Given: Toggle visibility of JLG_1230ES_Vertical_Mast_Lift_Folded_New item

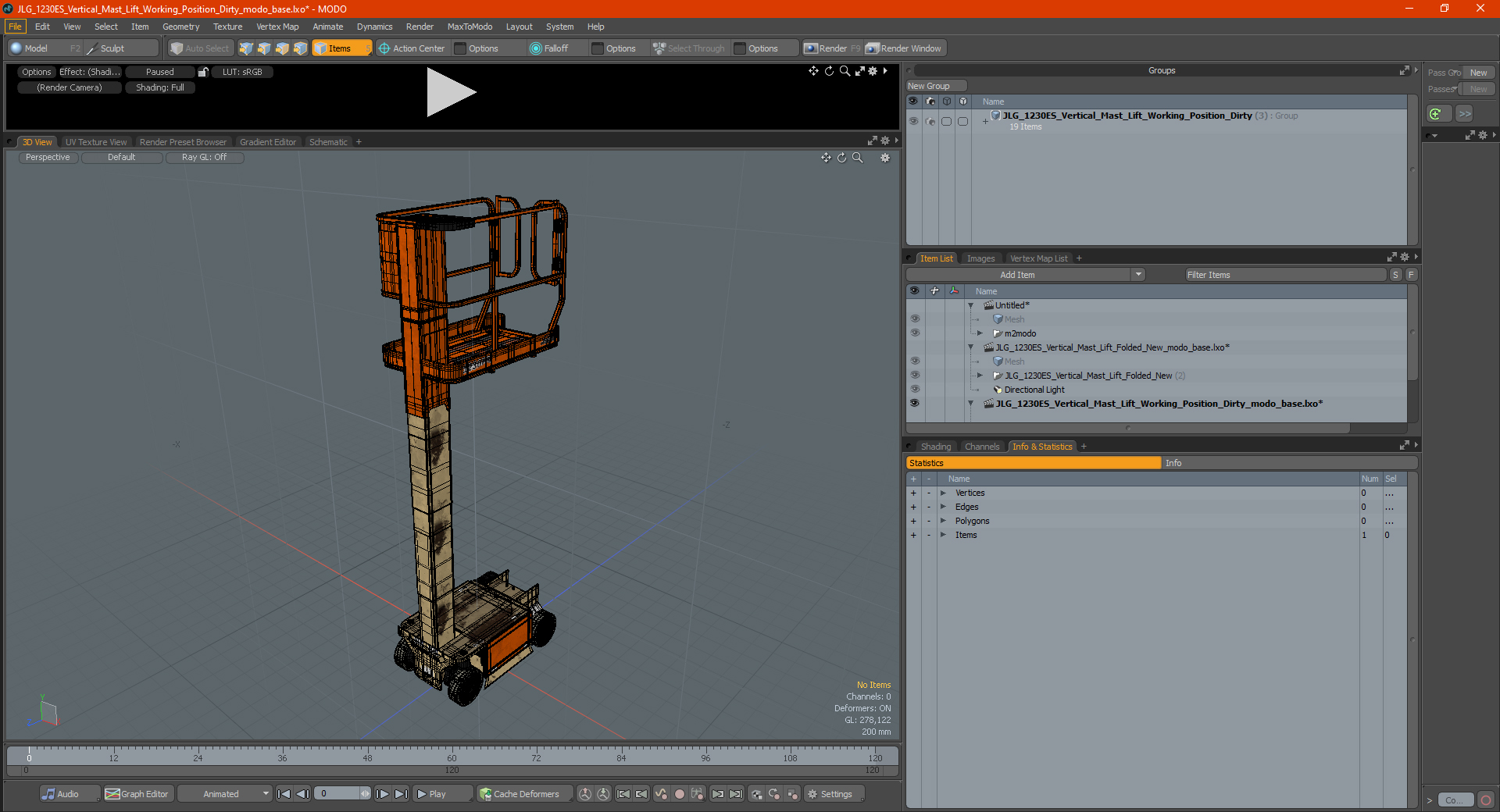Looking at the screenshot, I should click(915, 376).
